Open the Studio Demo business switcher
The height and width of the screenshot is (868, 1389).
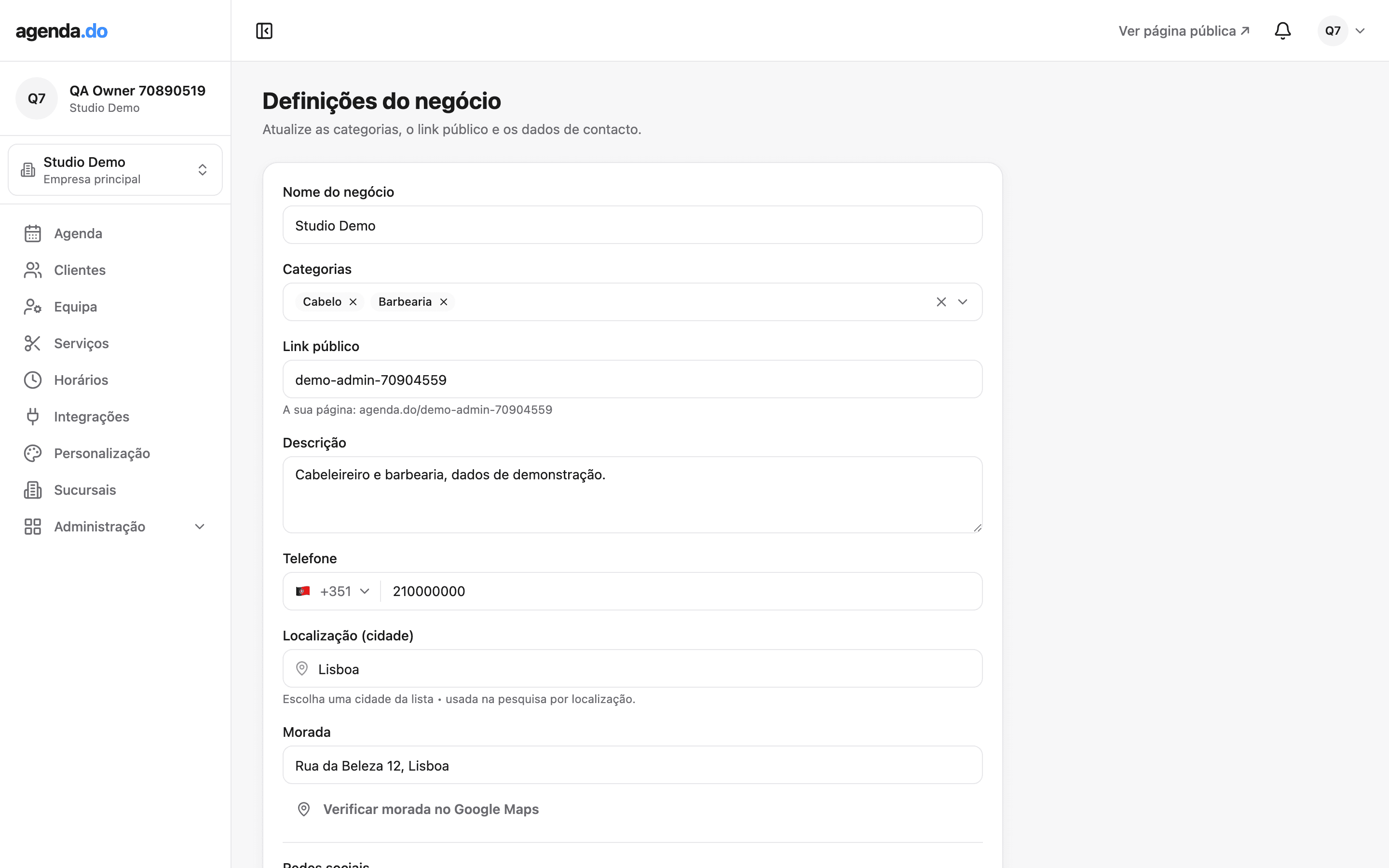[115, 170]
